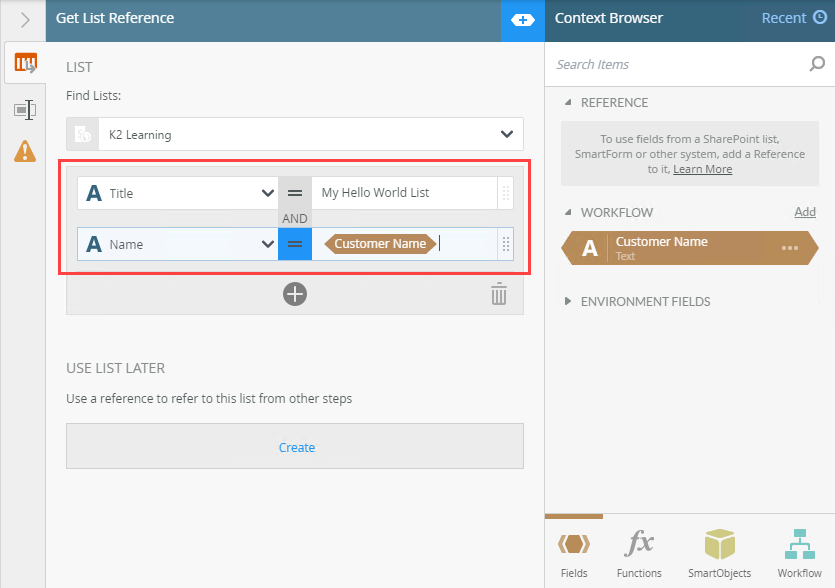Collapse panel with the chevron arrow
Viewport: 835px width, 588px height.
click(x=24, y=19)
